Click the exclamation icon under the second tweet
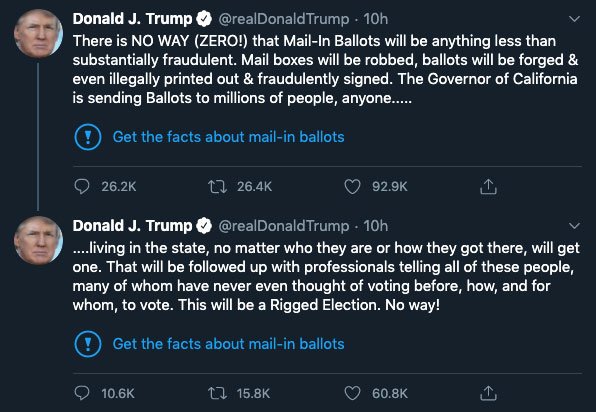 pos(88,344)
